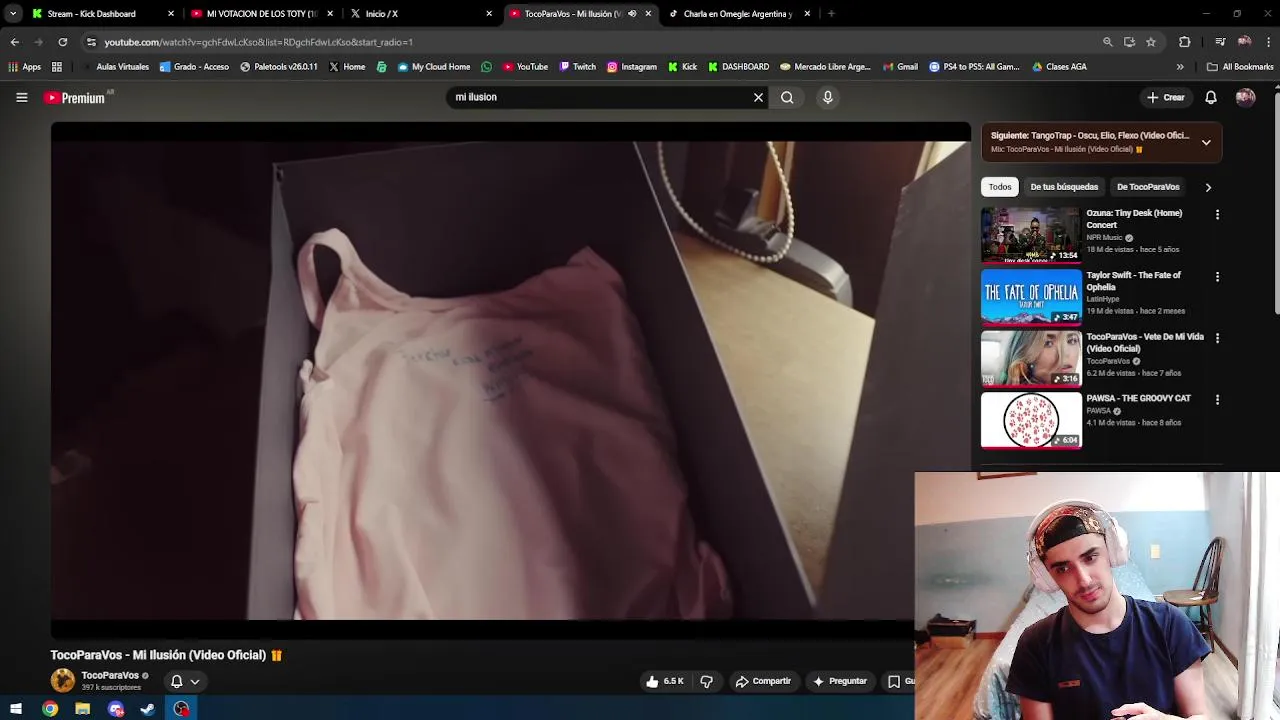
Task: Toggle subscription notification bell dropdown
Action: click(185, 681)
